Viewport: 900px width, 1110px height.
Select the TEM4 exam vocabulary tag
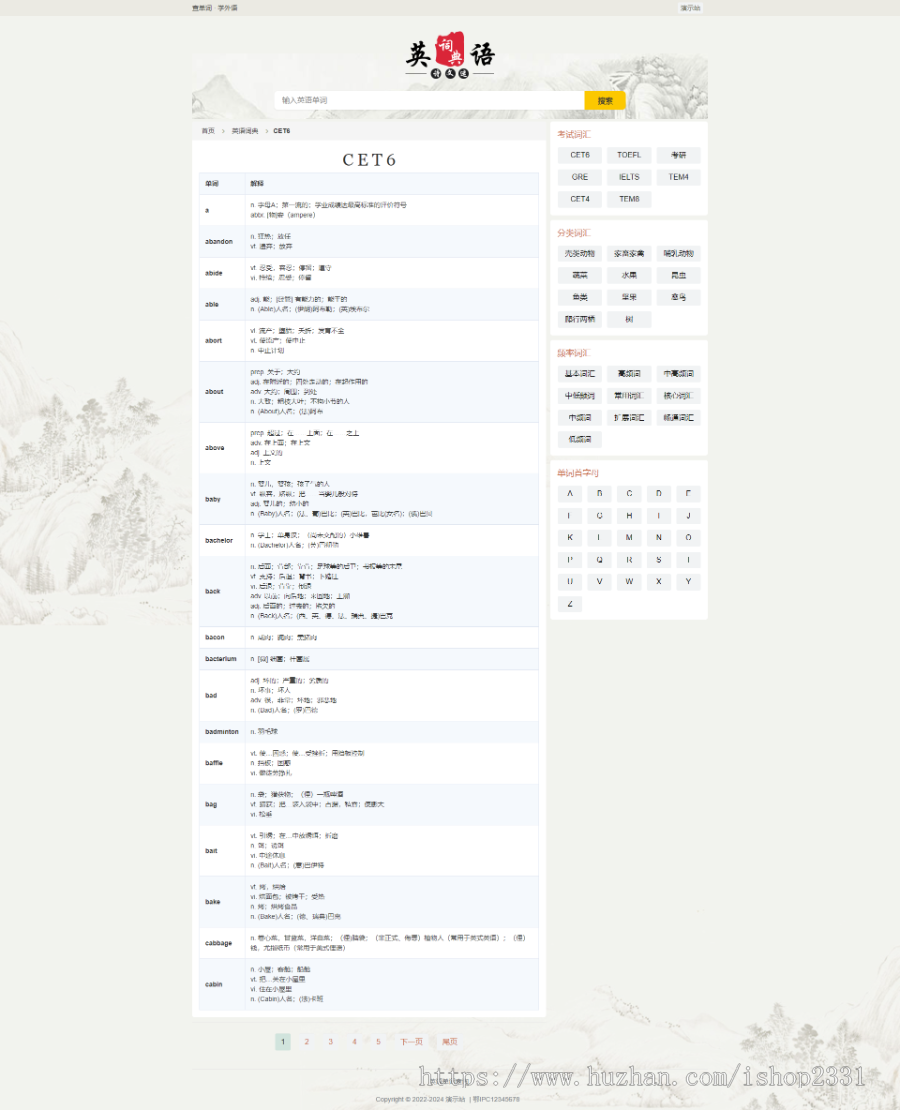[678, 177]
